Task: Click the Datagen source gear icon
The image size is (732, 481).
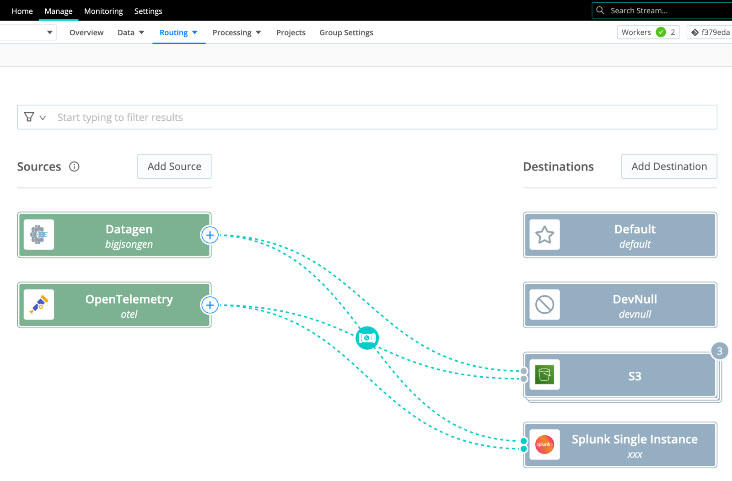Action: point(39,235)
